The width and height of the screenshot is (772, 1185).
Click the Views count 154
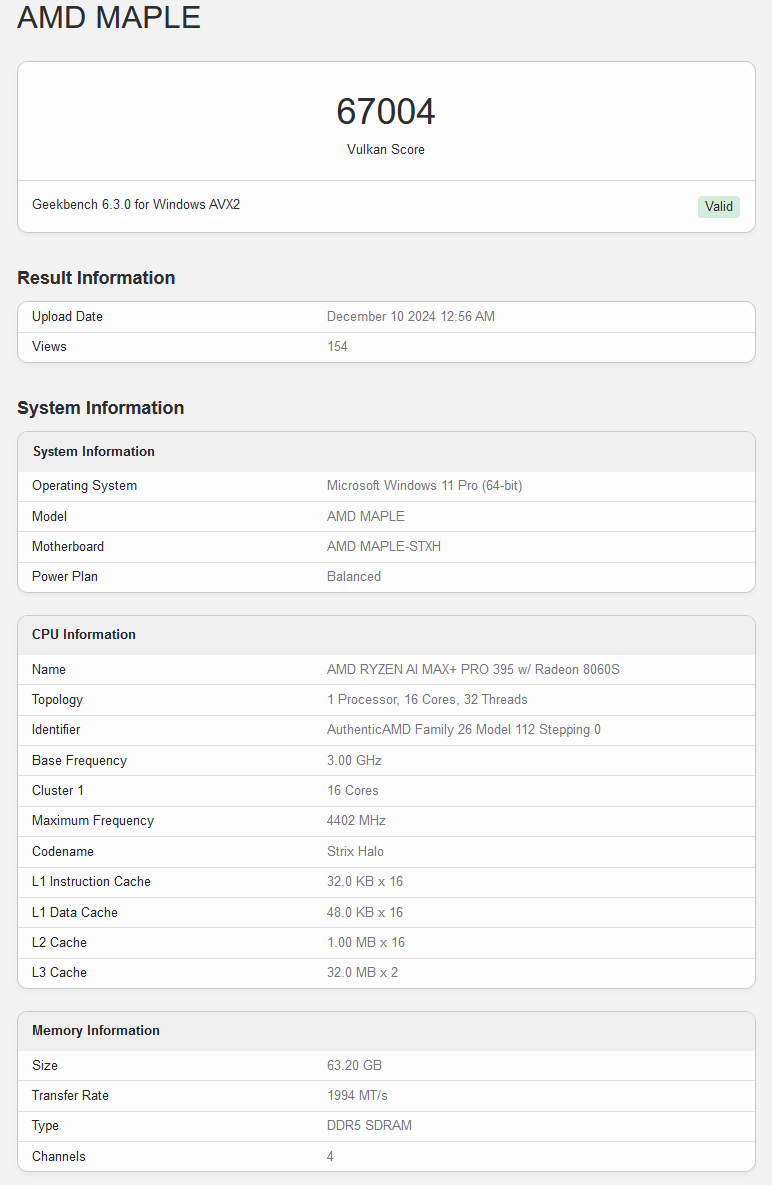(337, 346)
